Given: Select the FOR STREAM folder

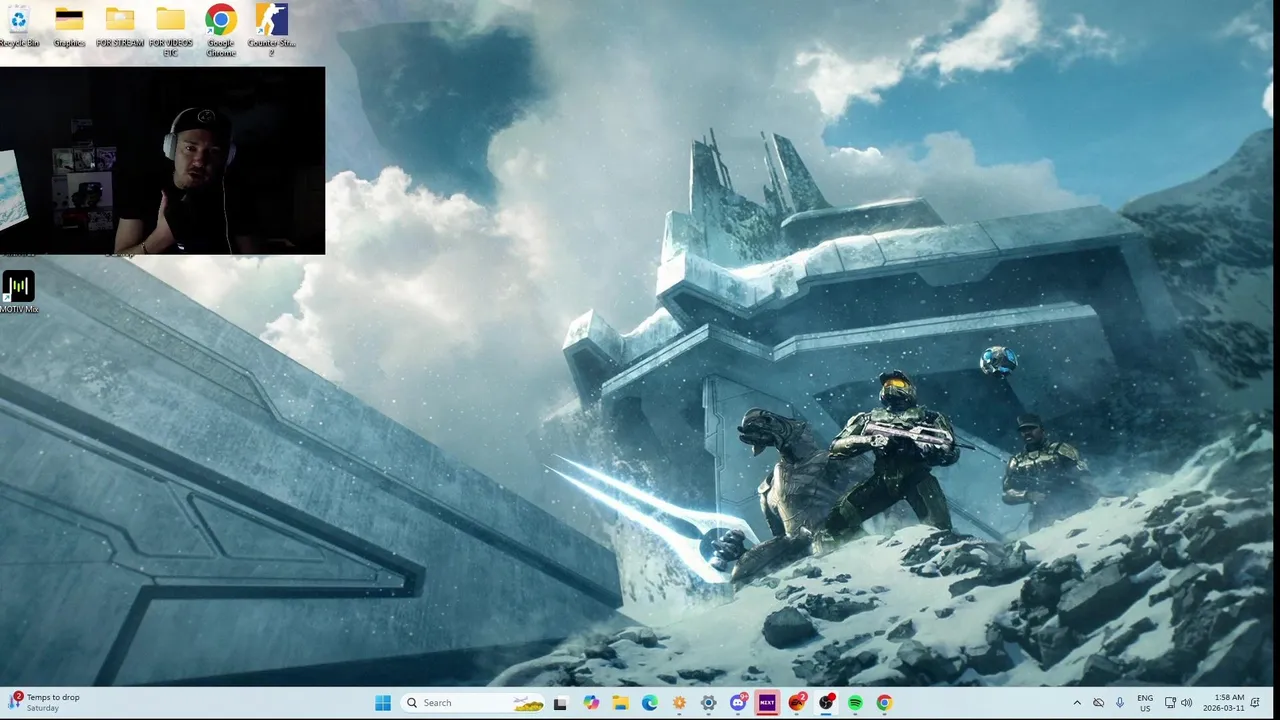Looking at the screenshot, I should point(120,27).
